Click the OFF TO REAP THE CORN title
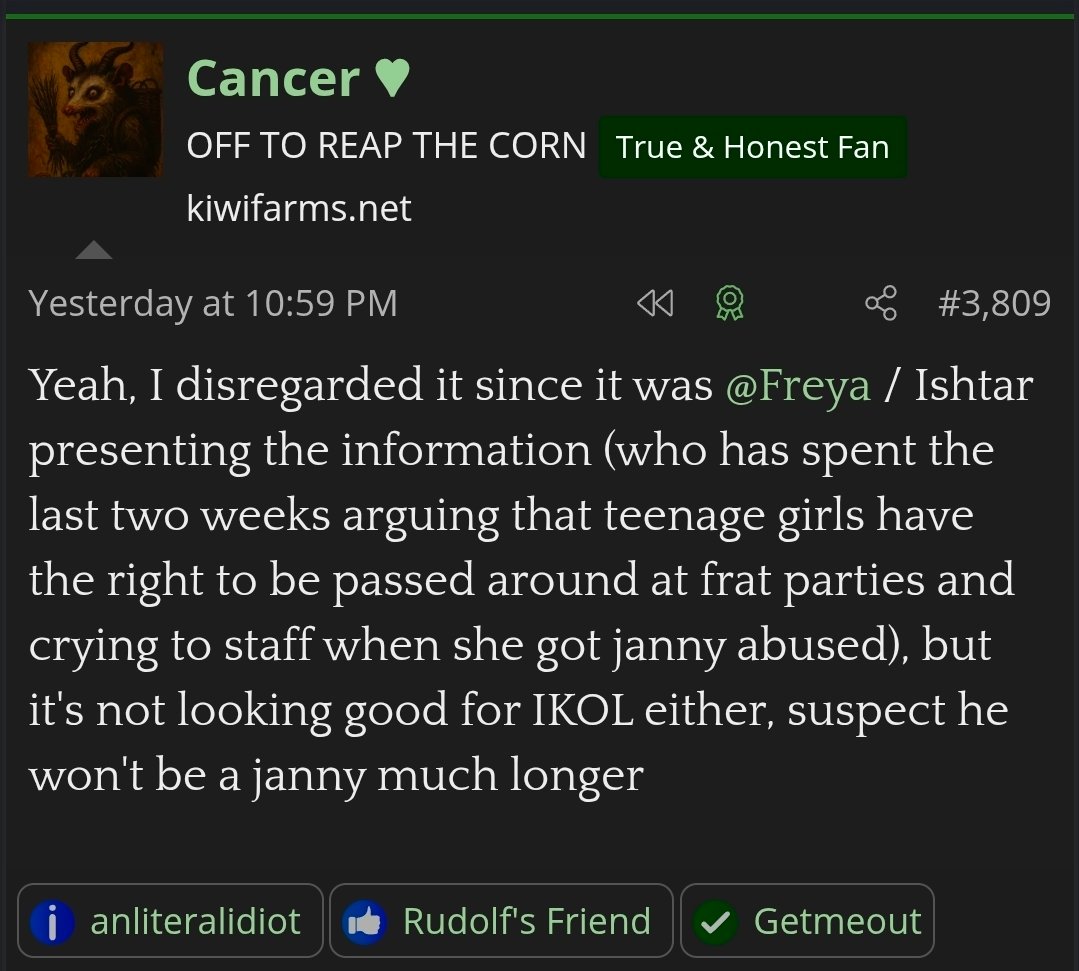The image size is (1079, 971). pos(386,147)
